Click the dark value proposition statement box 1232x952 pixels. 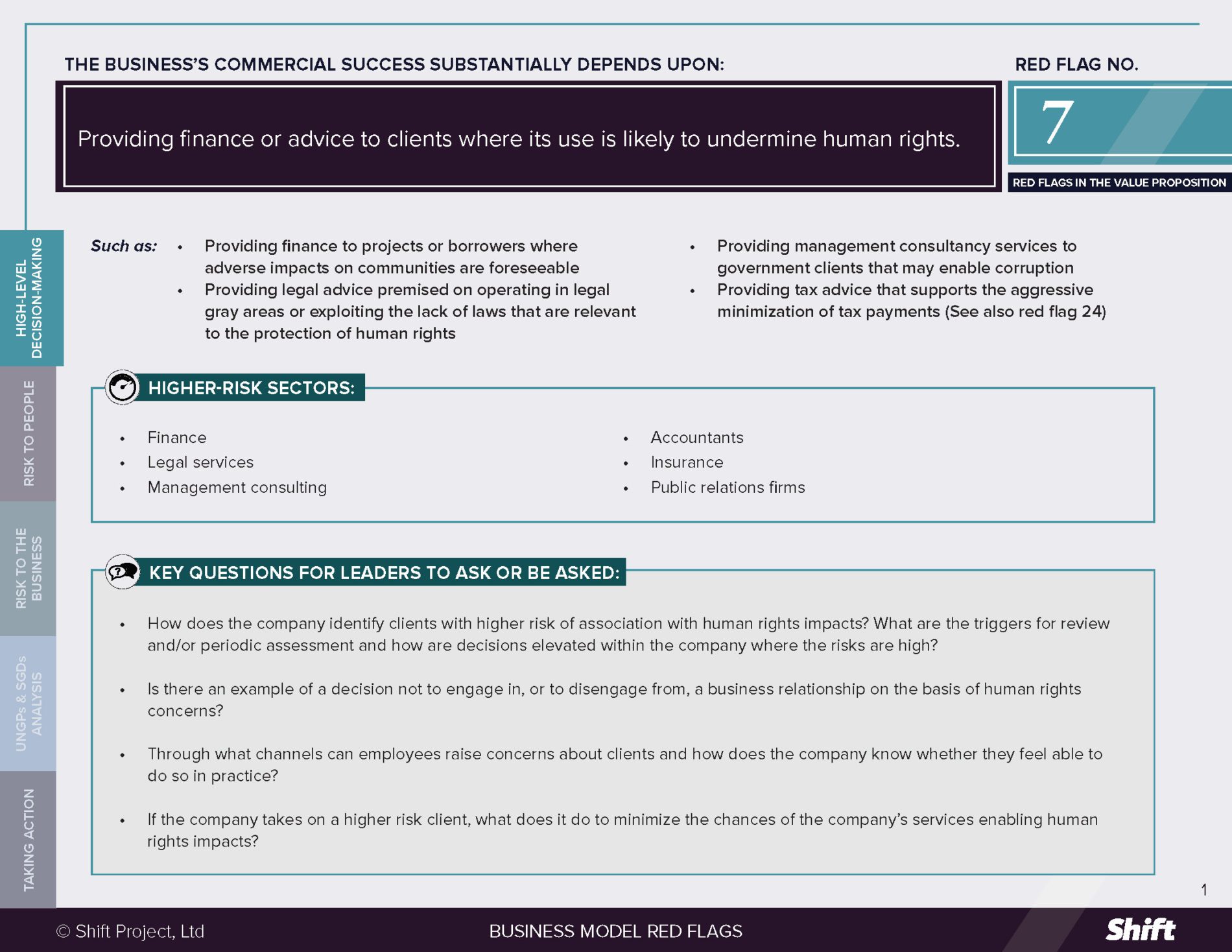[x=528, y=137]
